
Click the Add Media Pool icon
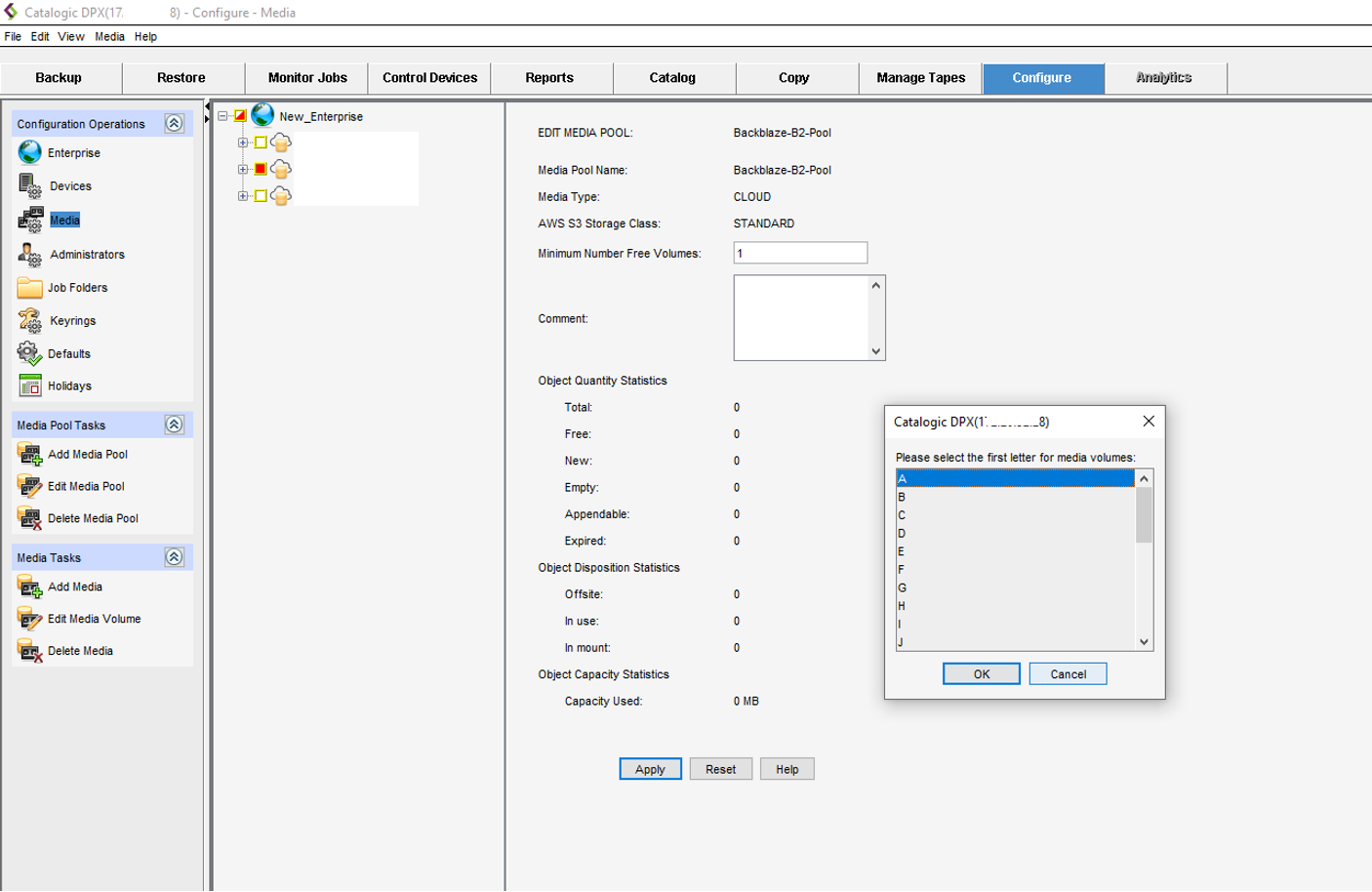(x=30, y=454)
